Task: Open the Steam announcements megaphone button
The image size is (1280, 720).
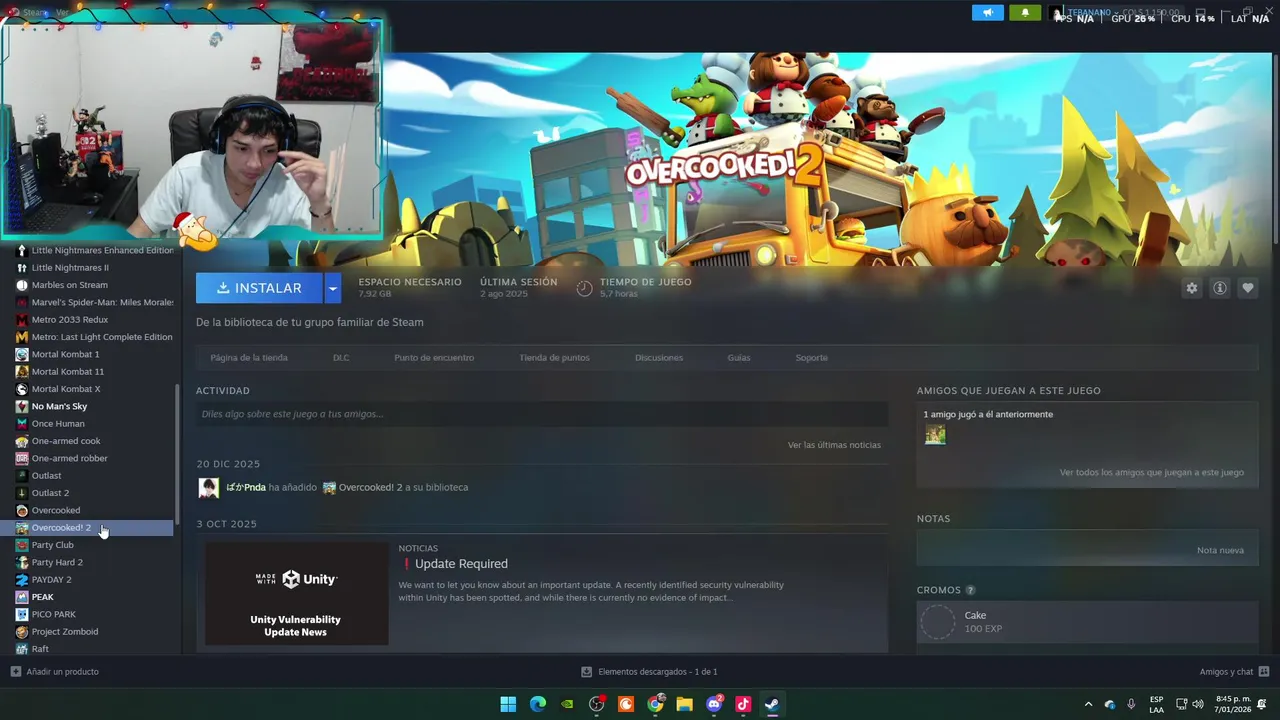Action: [987, 13]
